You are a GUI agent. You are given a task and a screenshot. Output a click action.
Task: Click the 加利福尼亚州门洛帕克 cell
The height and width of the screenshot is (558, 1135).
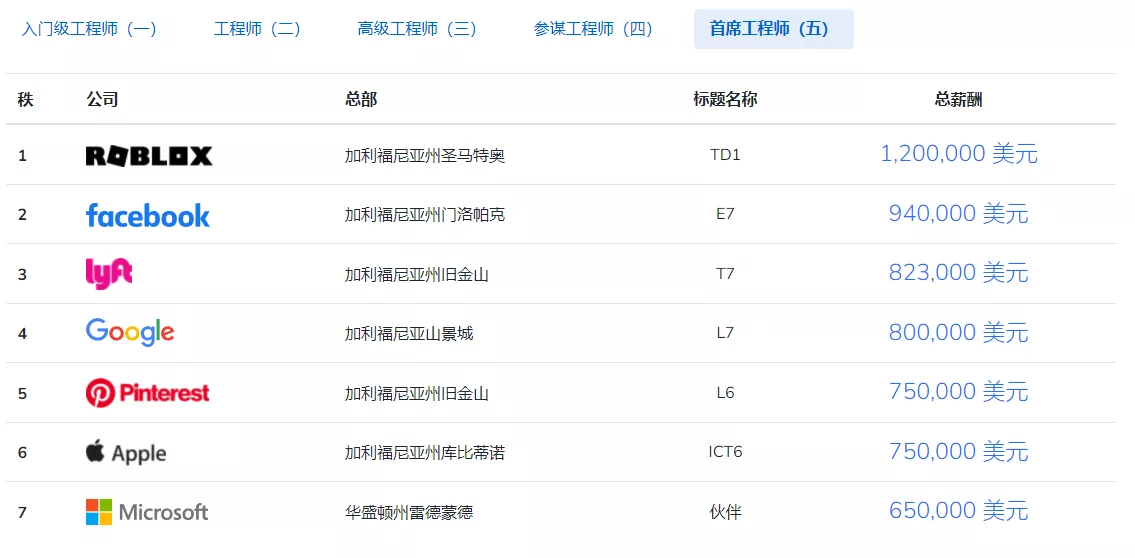point(425,215)
